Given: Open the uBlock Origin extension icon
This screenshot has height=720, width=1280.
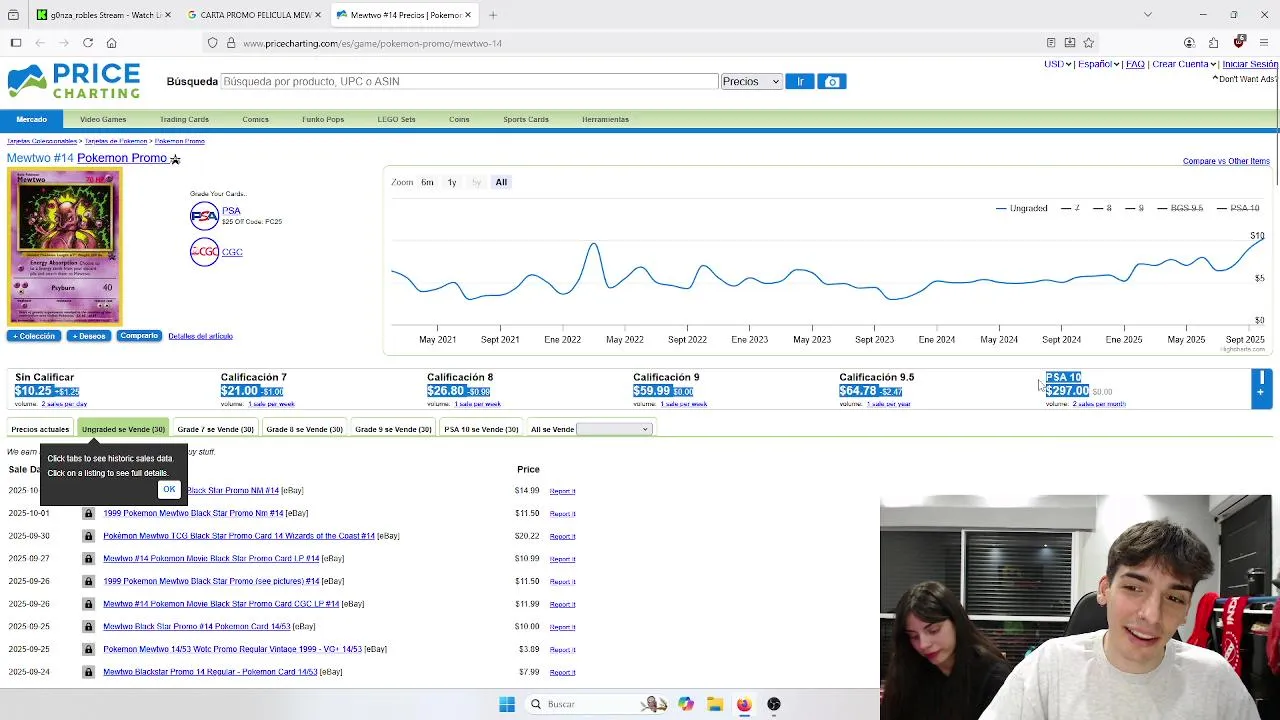Looking at the screenshot, I should (x=1239, y=42).
